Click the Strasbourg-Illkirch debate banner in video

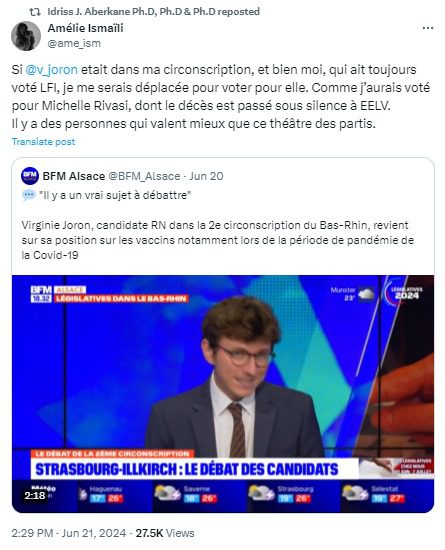[187, 469]
